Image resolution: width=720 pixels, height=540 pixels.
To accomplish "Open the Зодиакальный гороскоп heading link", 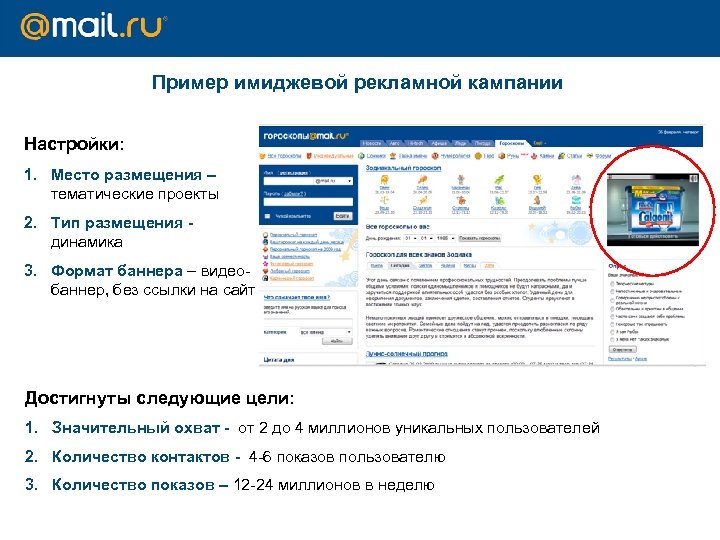I will click(403, 168).
